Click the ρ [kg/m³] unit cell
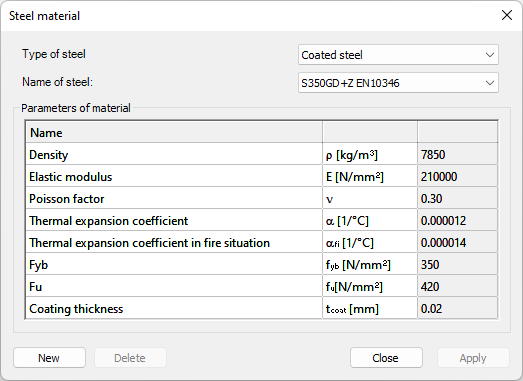 [x=370, y=154]
